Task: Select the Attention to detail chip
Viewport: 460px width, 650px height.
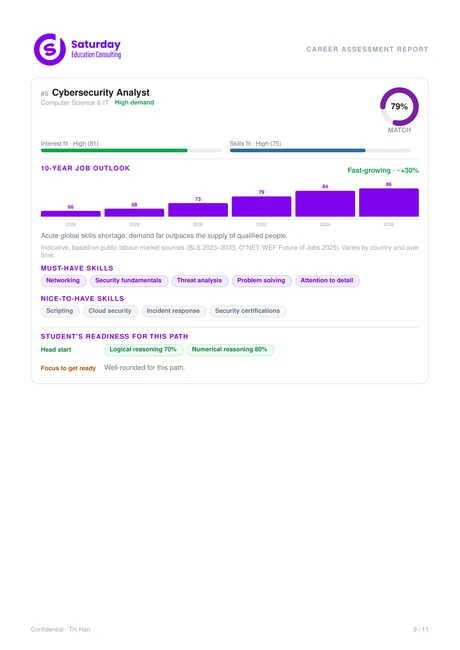Action: coord(327,281)
